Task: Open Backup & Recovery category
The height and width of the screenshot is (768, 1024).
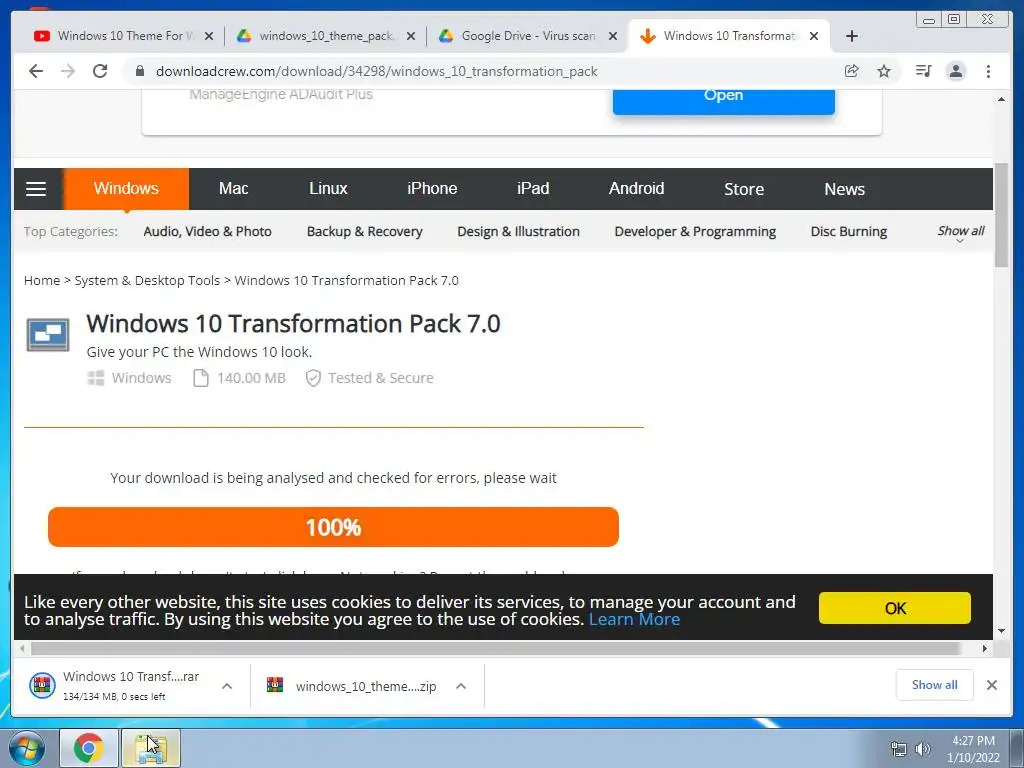Action: [364, 232]
